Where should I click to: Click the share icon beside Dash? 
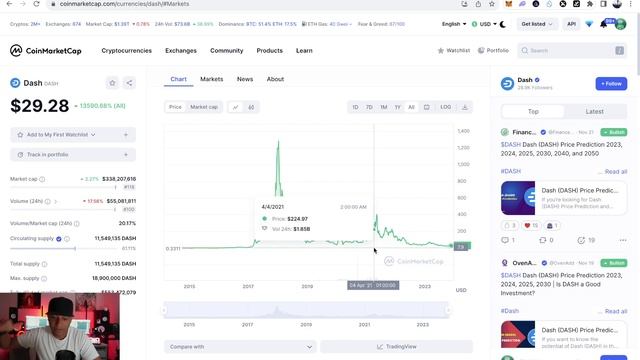pyautogui.click(x=129, y=83)
